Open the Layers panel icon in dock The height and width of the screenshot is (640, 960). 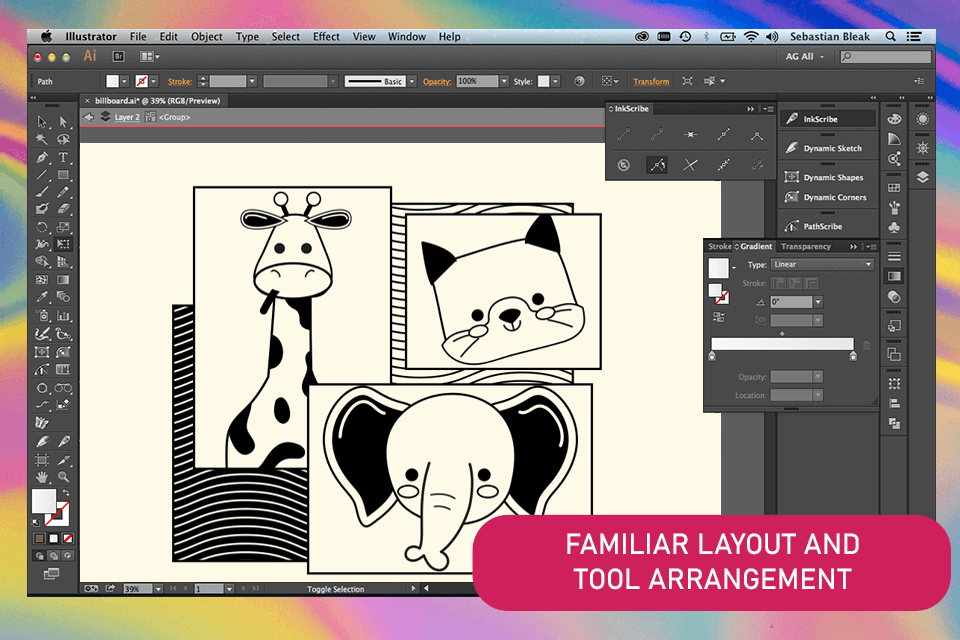point(922,176)
